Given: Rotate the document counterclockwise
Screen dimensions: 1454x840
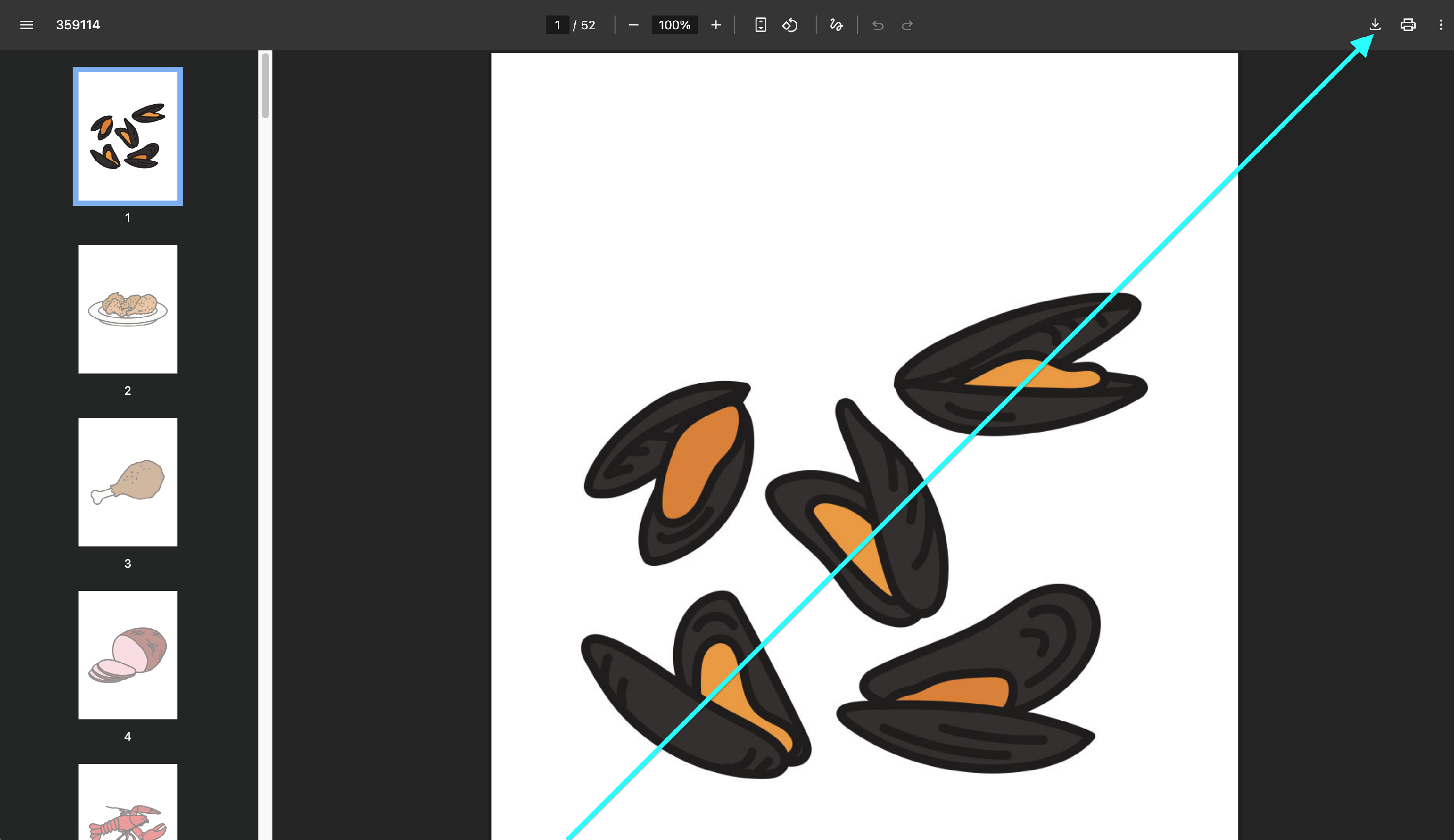Looking at the screenshot, I should (790, 25).
